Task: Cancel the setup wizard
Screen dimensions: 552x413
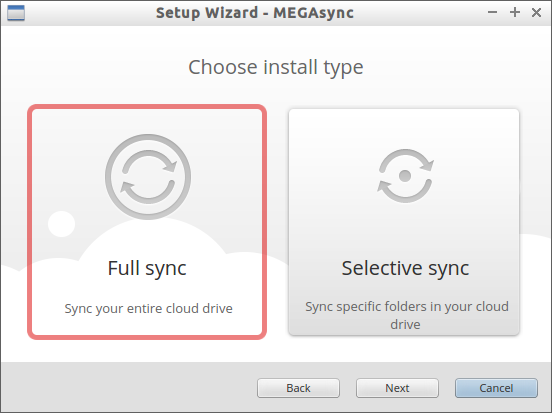Action: (496, 388)
